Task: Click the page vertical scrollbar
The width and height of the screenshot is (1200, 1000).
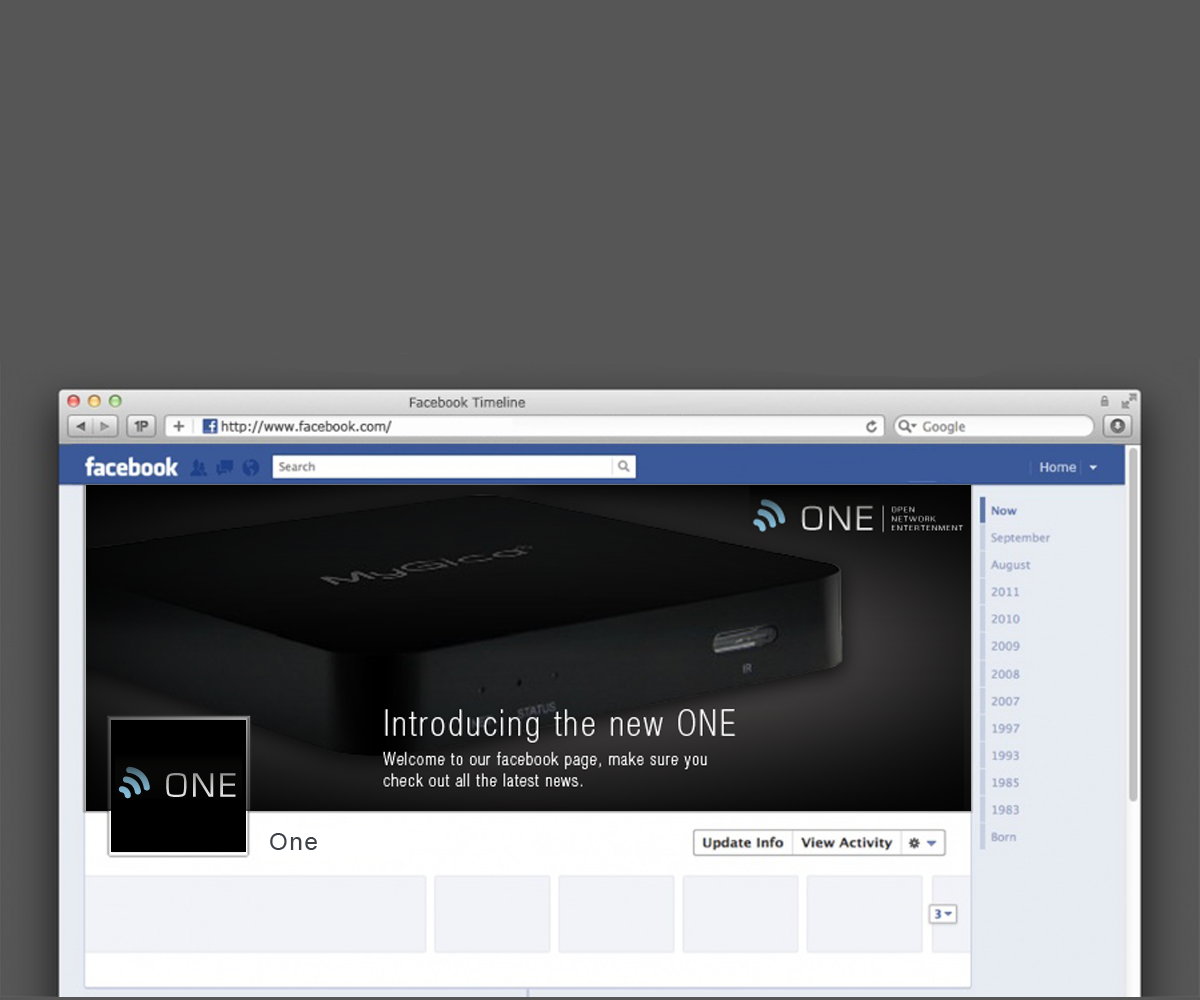Action: 1133,625
